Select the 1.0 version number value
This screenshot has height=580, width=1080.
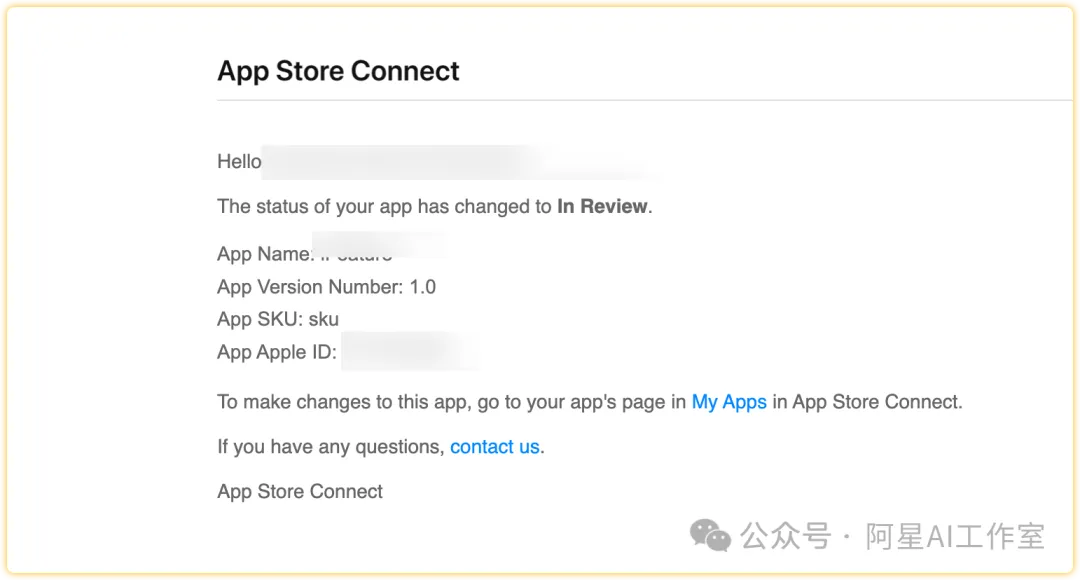click(x=423, y=287)
